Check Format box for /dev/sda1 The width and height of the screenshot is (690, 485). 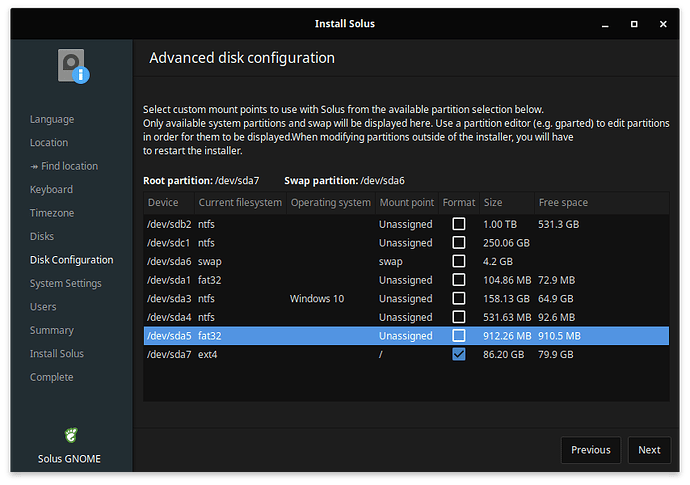click(459, 279)
